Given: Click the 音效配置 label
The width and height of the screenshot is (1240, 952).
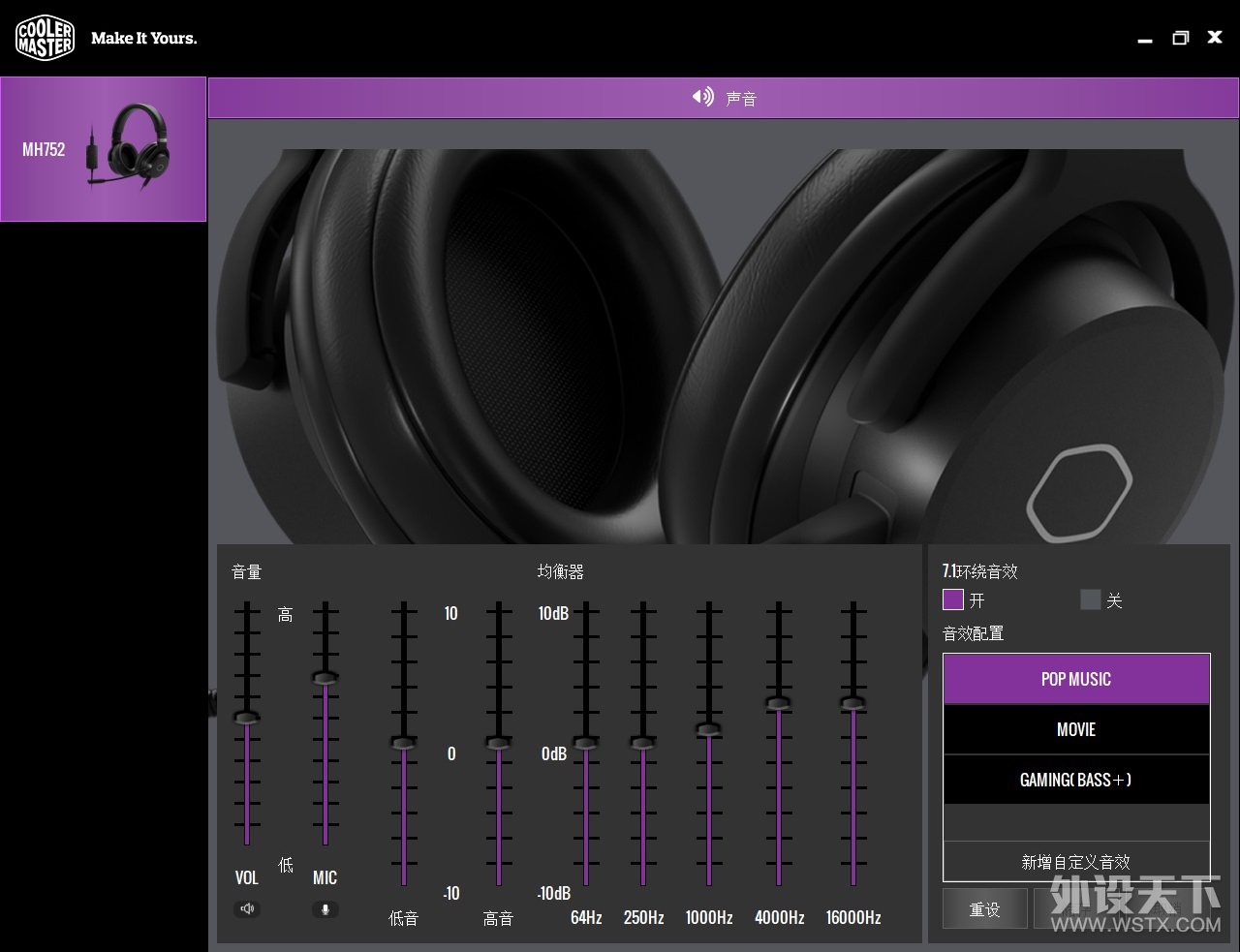Looking at the screenshot, I should (973, 633).
